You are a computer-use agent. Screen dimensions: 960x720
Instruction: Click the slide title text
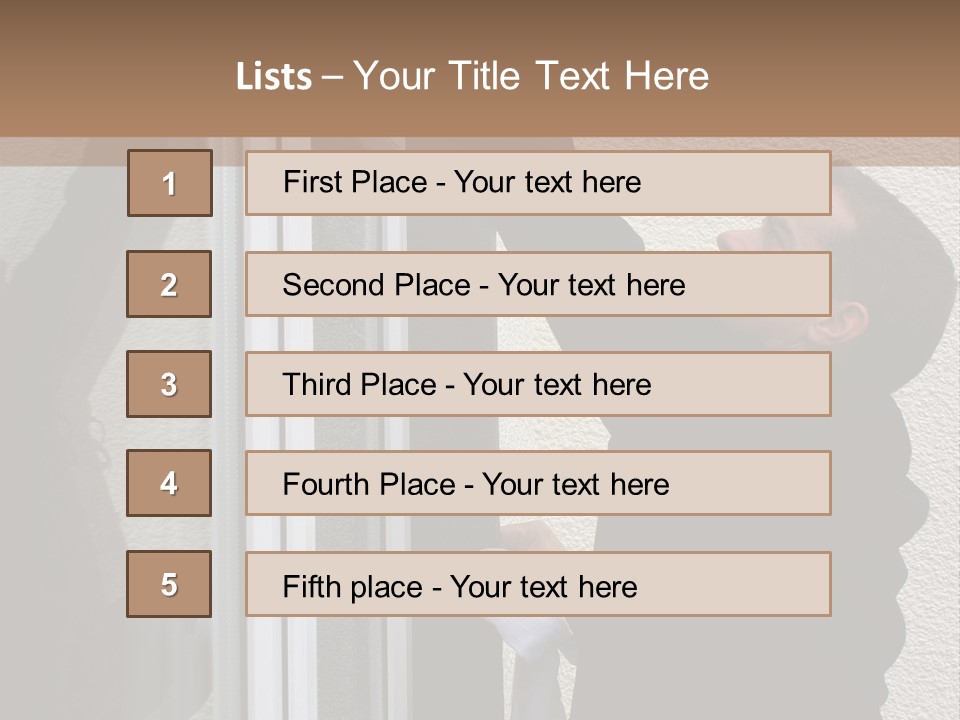tap(472, 76)
